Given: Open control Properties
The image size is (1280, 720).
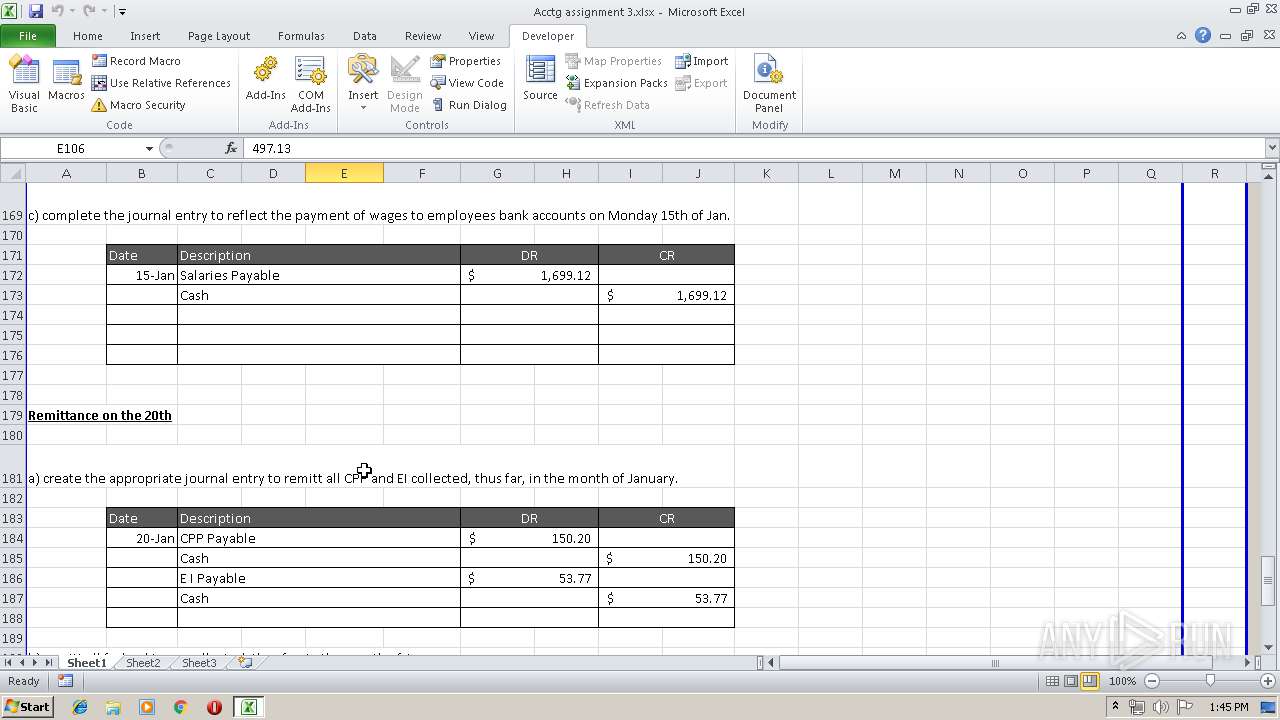Looking at the screenshot, I should click(466, 61).
